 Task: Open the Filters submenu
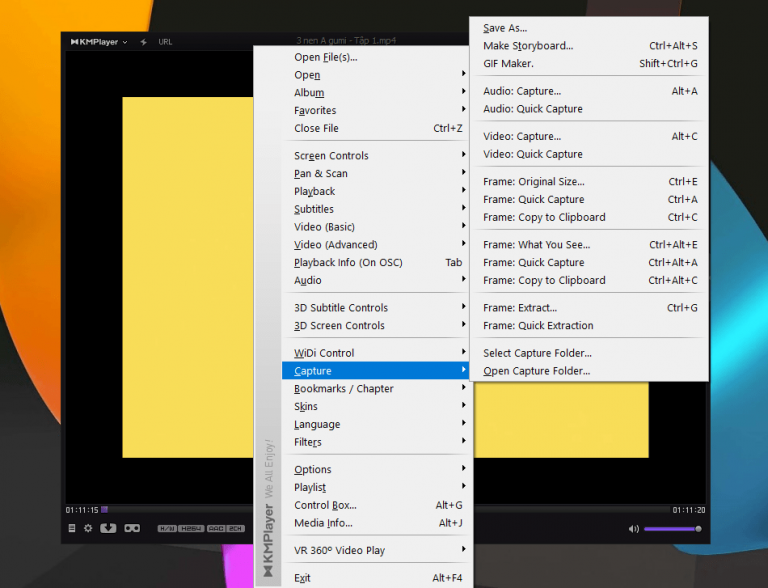377,442
